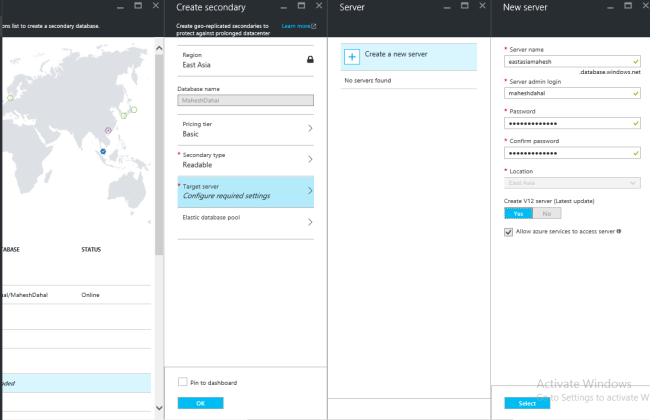Click the lock icon beside Region

[309, 60]
